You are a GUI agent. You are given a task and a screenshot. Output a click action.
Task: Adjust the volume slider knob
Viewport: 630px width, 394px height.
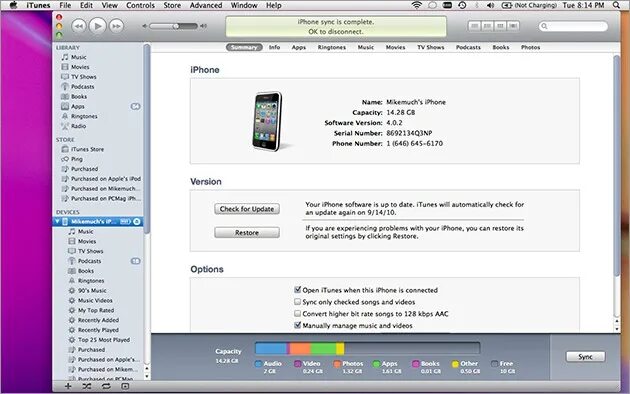click(176, 26)
